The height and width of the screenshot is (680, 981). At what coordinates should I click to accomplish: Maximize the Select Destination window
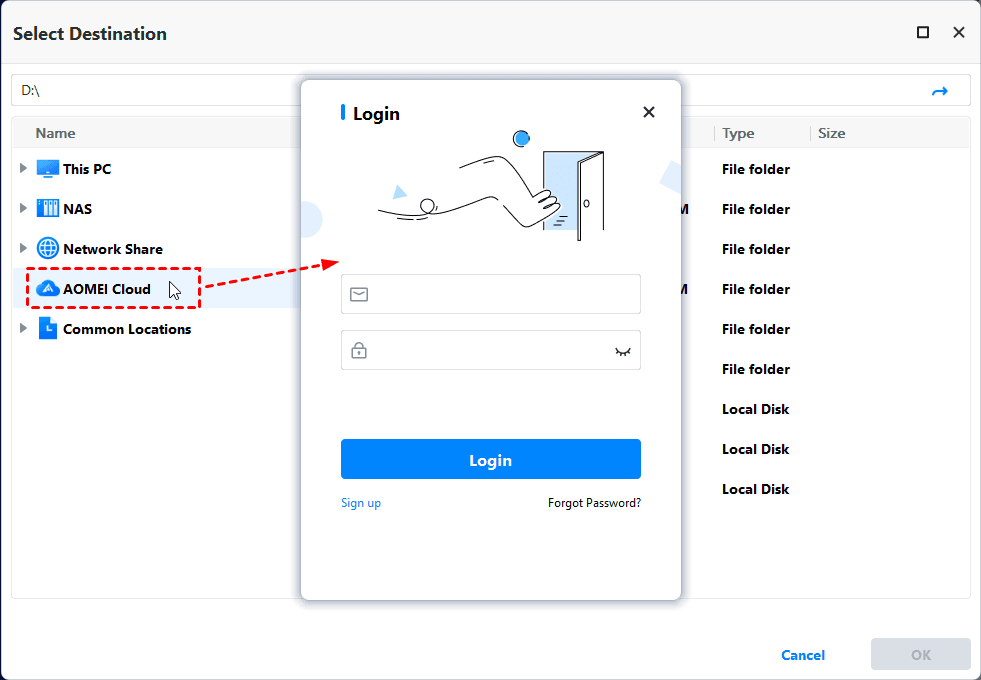pyautogui.click(x=923, y=33)
